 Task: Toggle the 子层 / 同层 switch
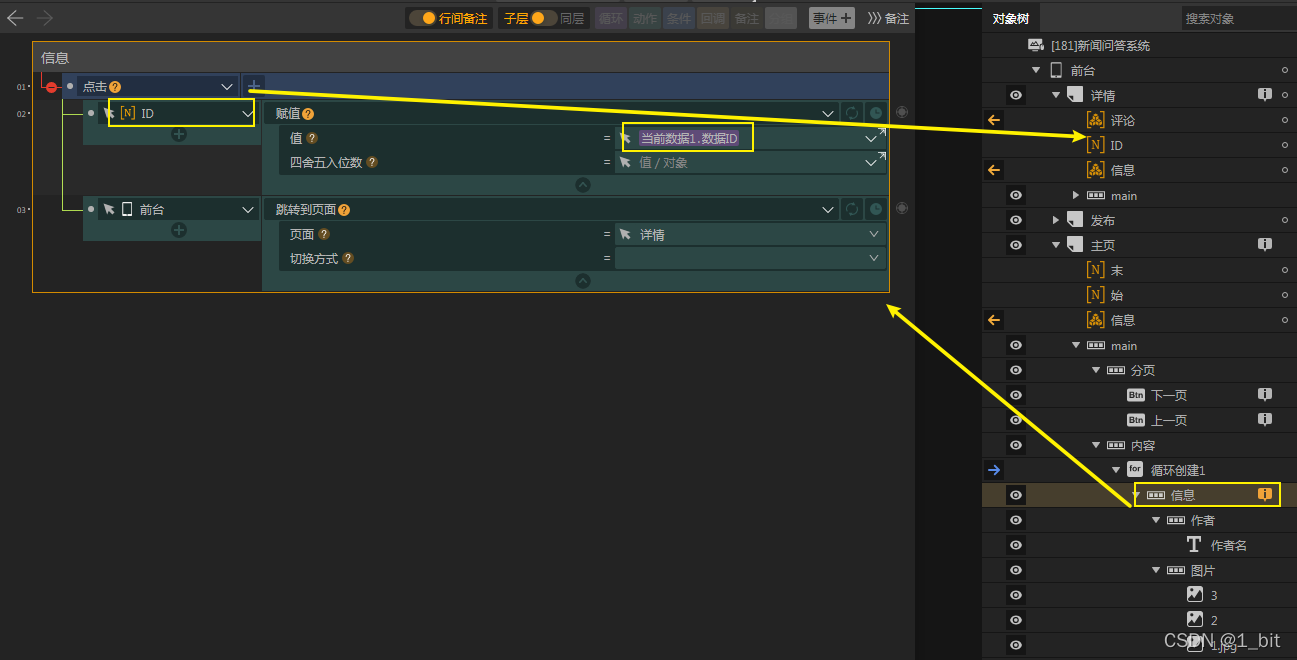point(544,18)
